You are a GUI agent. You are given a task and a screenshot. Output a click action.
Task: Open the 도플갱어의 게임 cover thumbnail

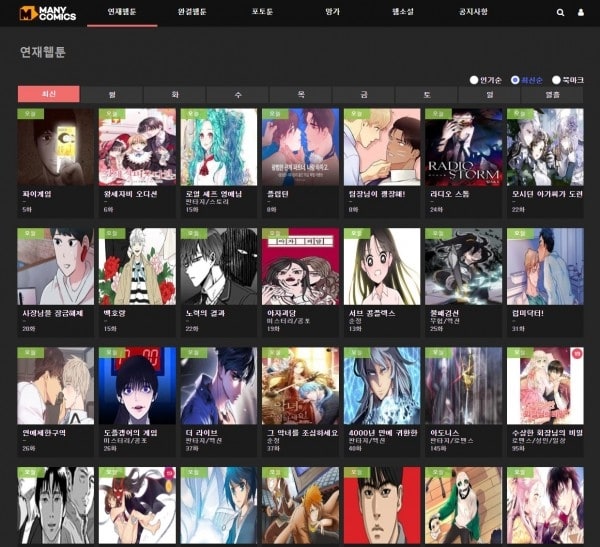point(137,386)
